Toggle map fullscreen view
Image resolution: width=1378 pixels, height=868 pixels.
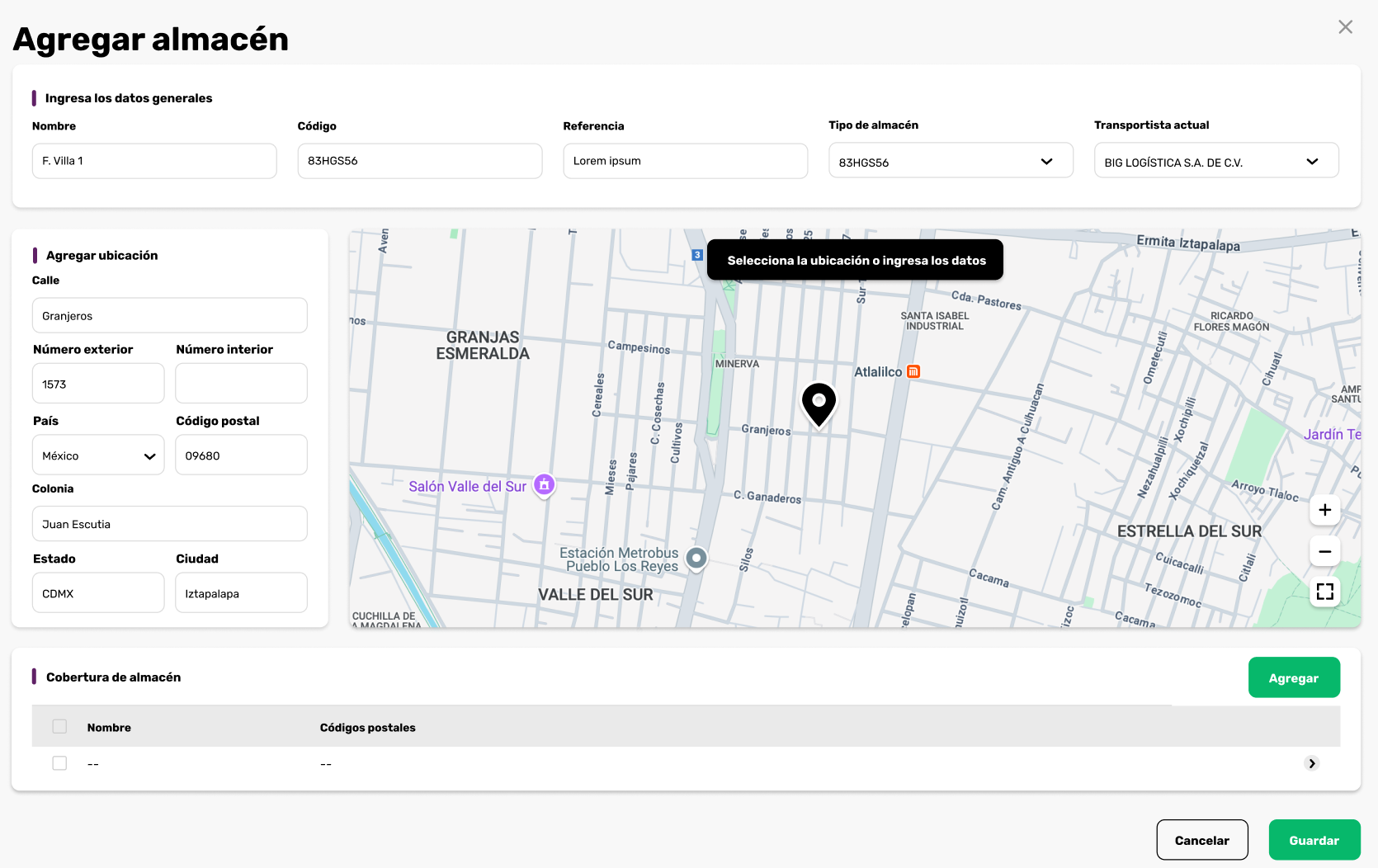click(x=1324, y=592)
